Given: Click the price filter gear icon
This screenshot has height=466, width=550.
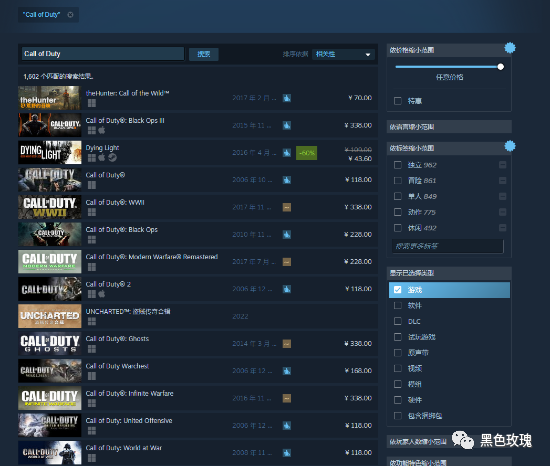Looking at the screenshot, I should point(510,48).
